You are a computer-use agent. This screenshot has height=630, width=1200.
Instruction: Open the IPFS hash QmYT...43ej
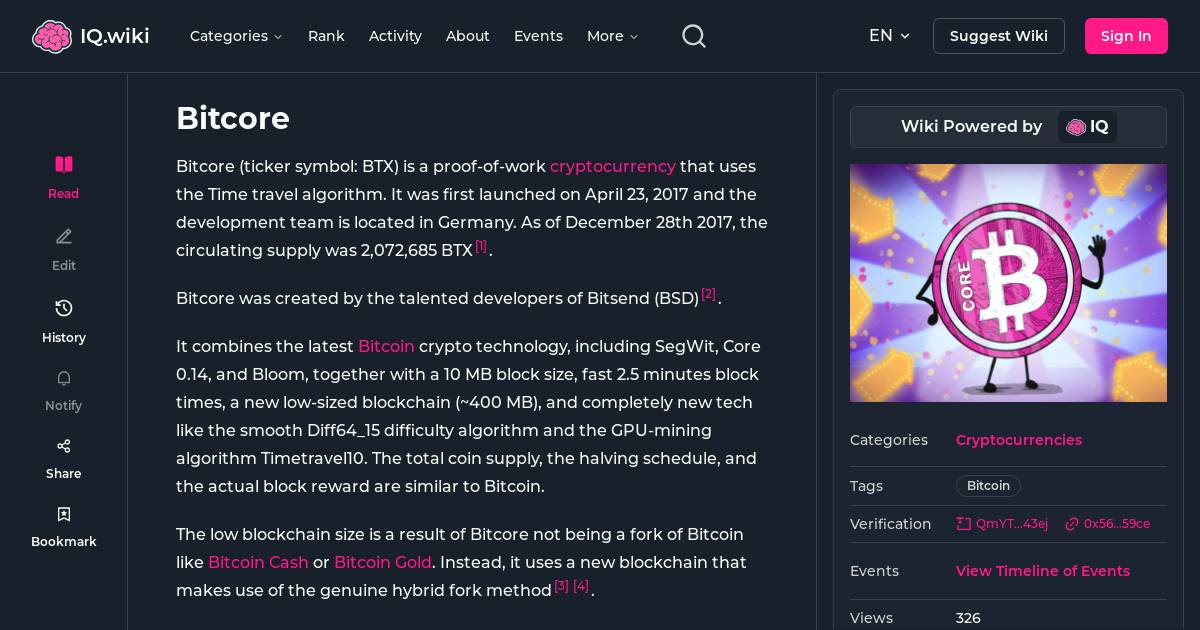1002,524
